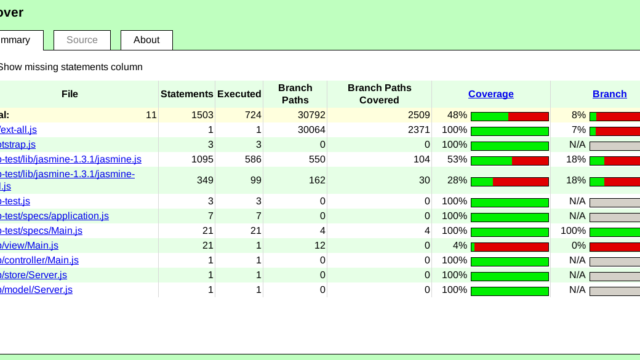This screenshot has width=640, height=360.
Task: Open the view/Main.js file link
Action: (x=29, y=245)
